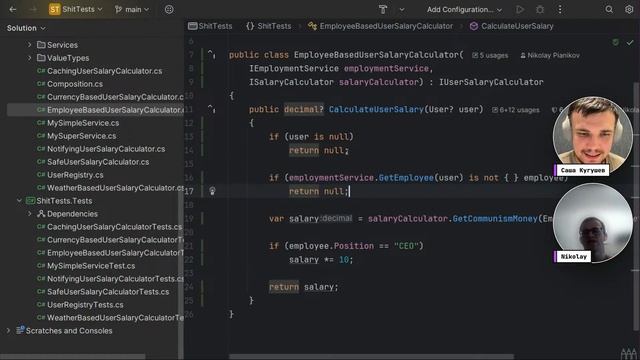Image resolution: width=640 pixels, height=360 pixels.
Task: Open the ShitTests solution dropdown
Action: pos(76,9)
